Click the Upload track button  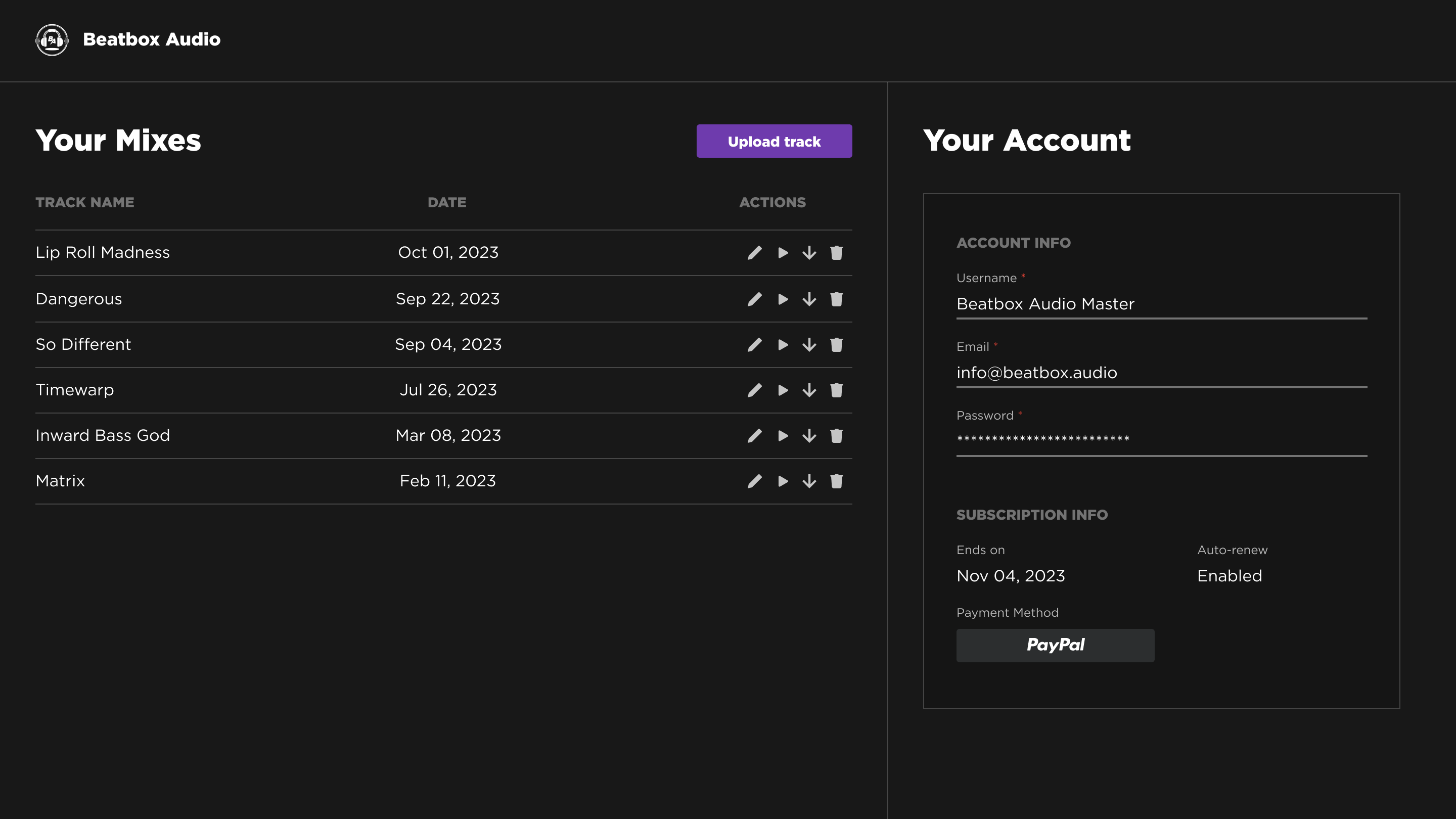(x=774, y=142)
